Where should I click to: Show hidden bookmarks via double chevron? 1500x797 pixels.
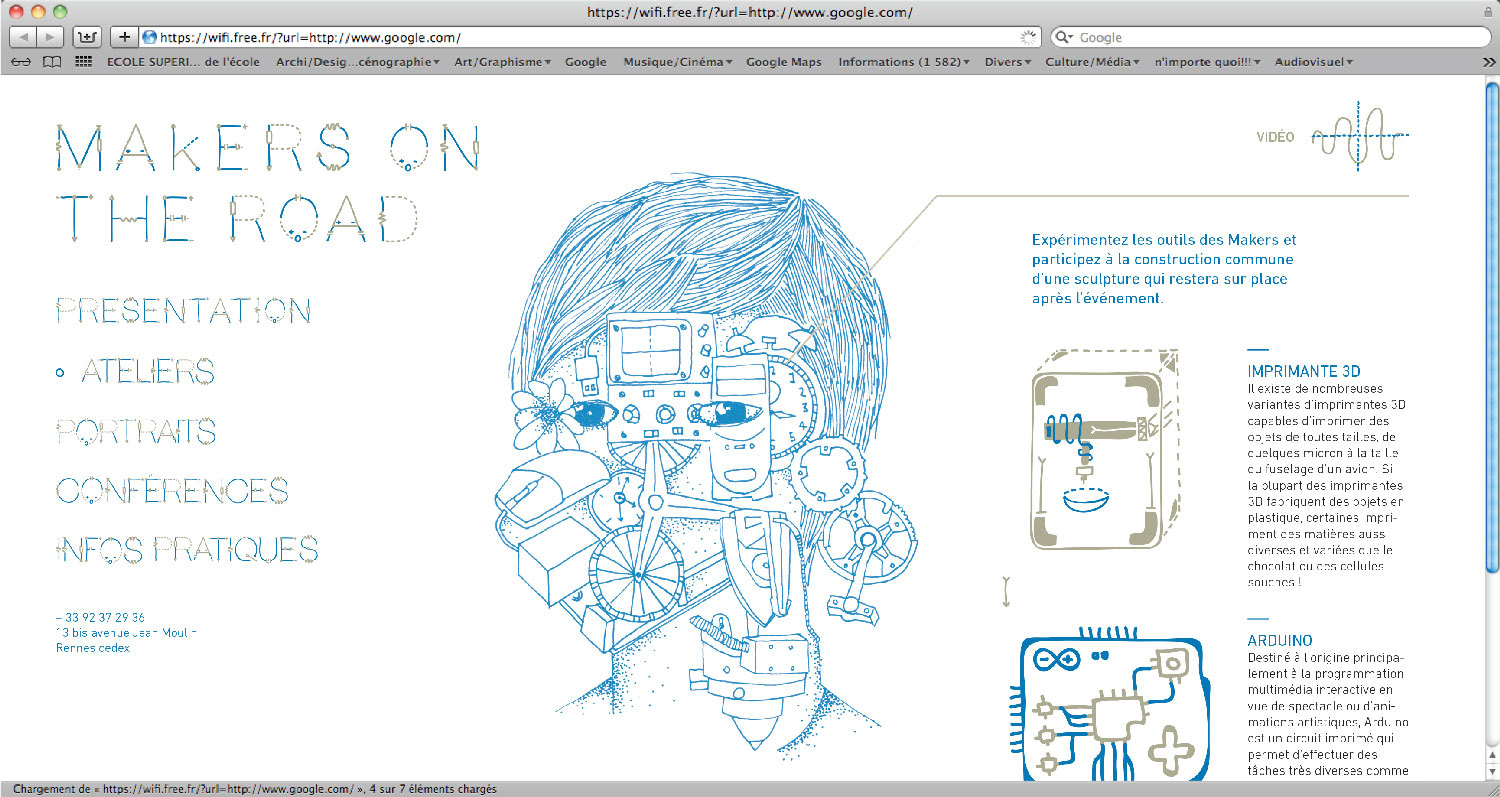point(1489,62)
